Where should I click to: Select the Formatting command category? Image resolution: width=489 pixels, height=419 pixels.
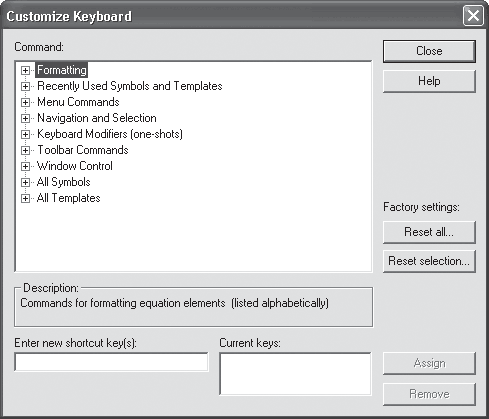click(x=62, y=70)
